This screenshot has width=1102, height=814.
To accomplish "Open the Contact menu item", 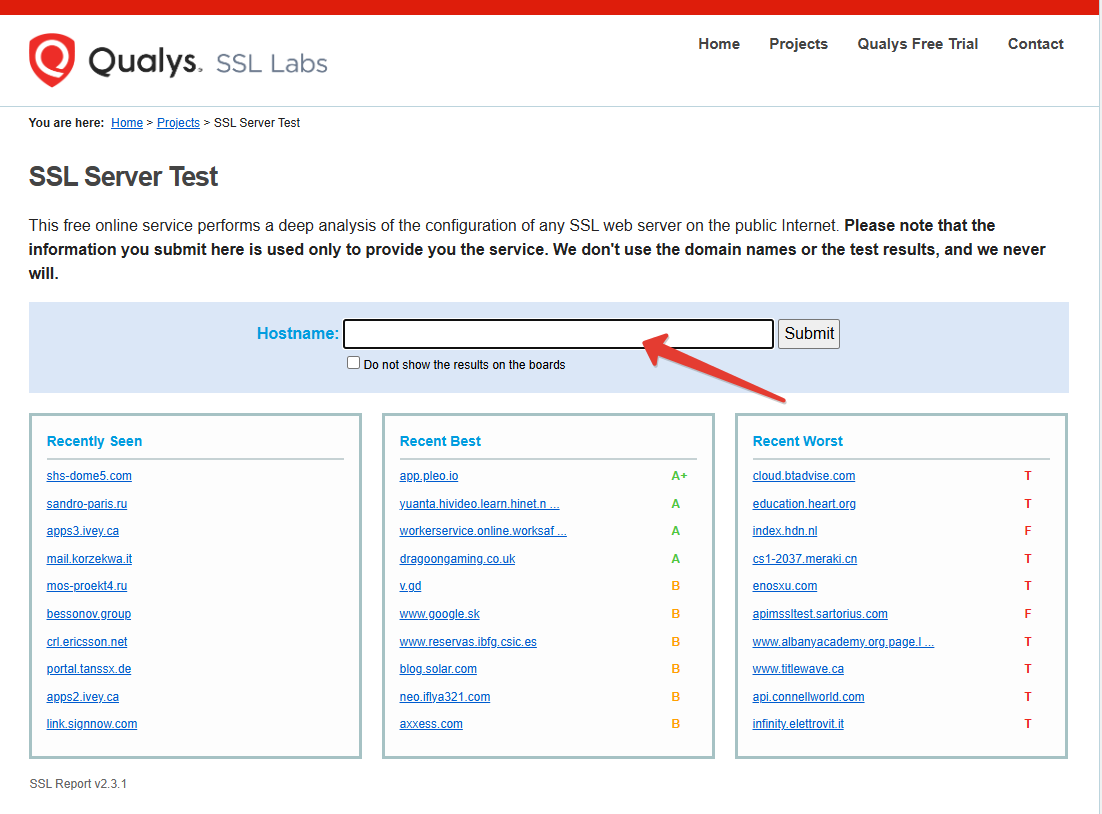I will 1035,44.
